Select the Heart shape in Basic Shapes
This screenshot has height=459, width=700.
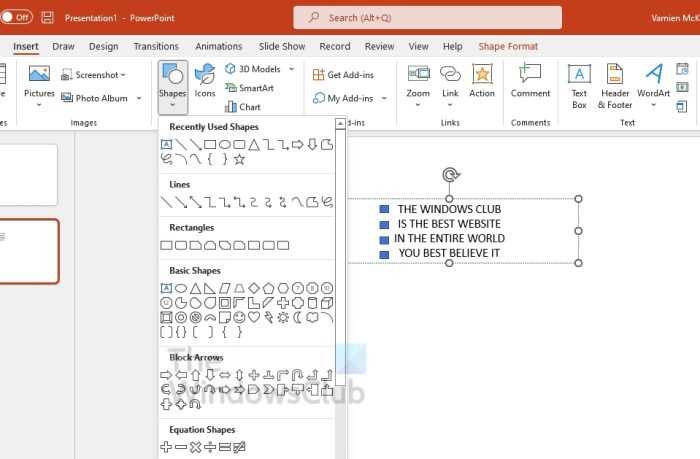tap(254, 317)
